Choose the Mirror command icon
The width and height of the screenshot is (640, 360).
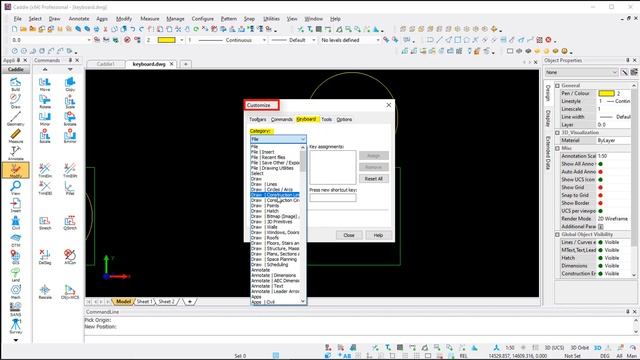(45, 119)
